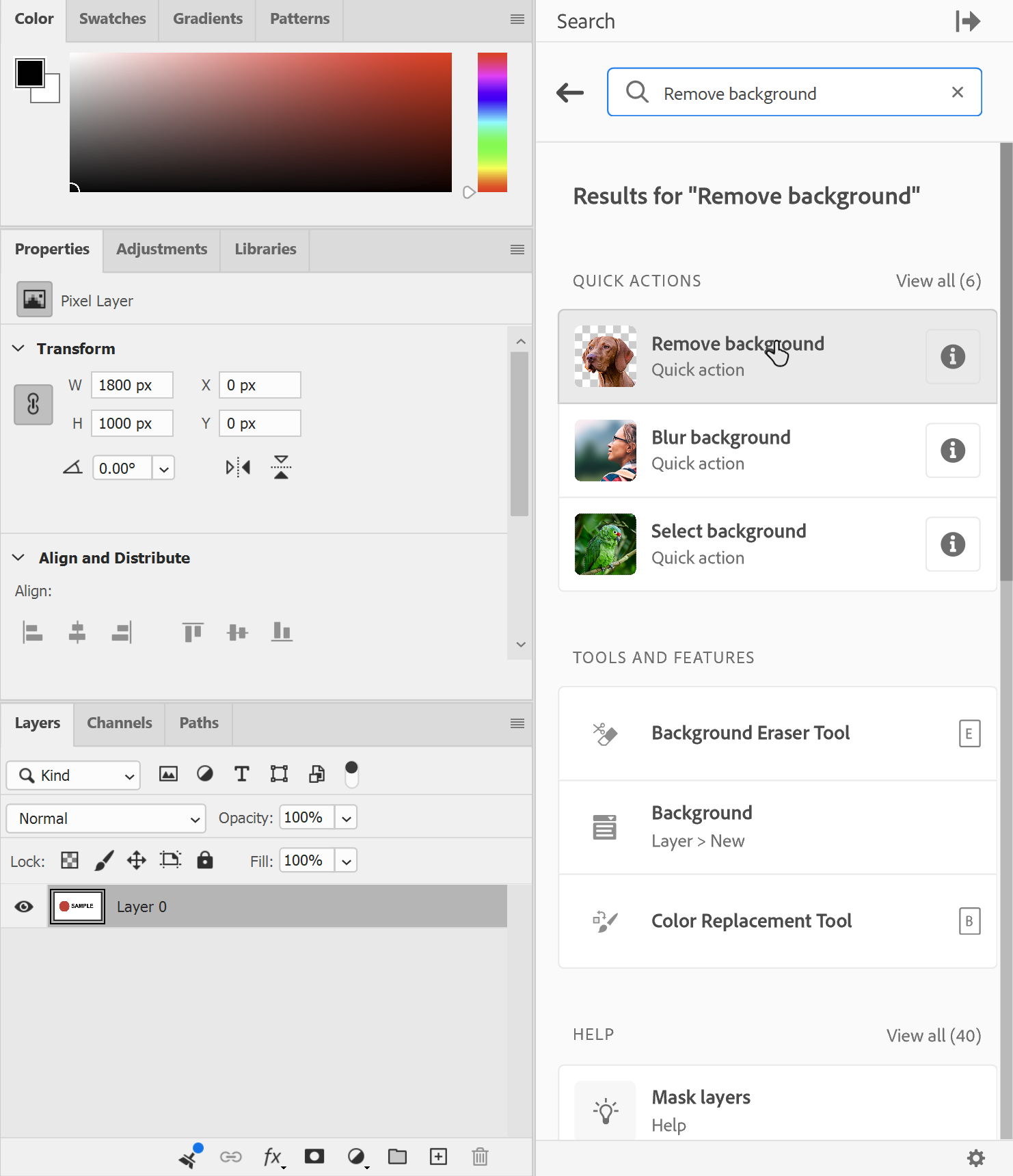This screenshot has width=1013, height=1176.
Task: Switch to the Channels tab
Action: [120, 723]
